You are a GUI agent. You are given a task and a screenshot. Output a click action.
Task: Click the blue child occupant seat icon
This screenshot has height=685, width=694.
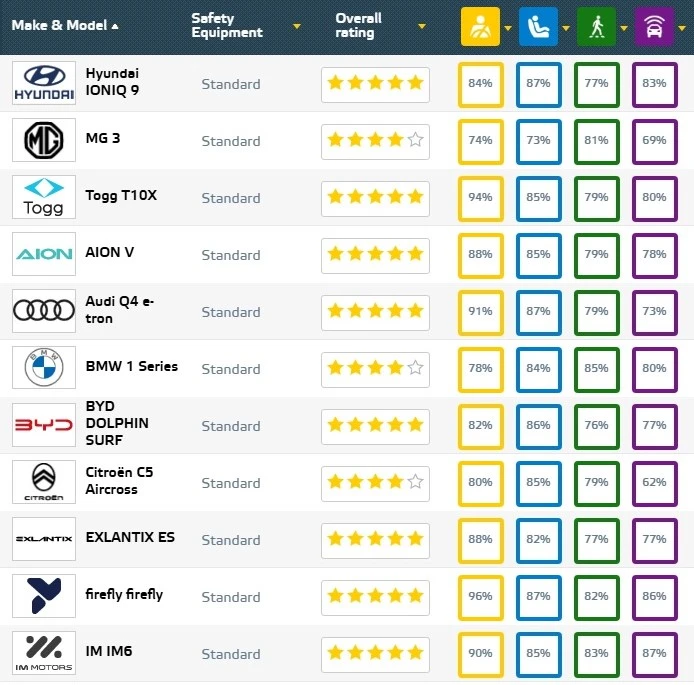538,27
